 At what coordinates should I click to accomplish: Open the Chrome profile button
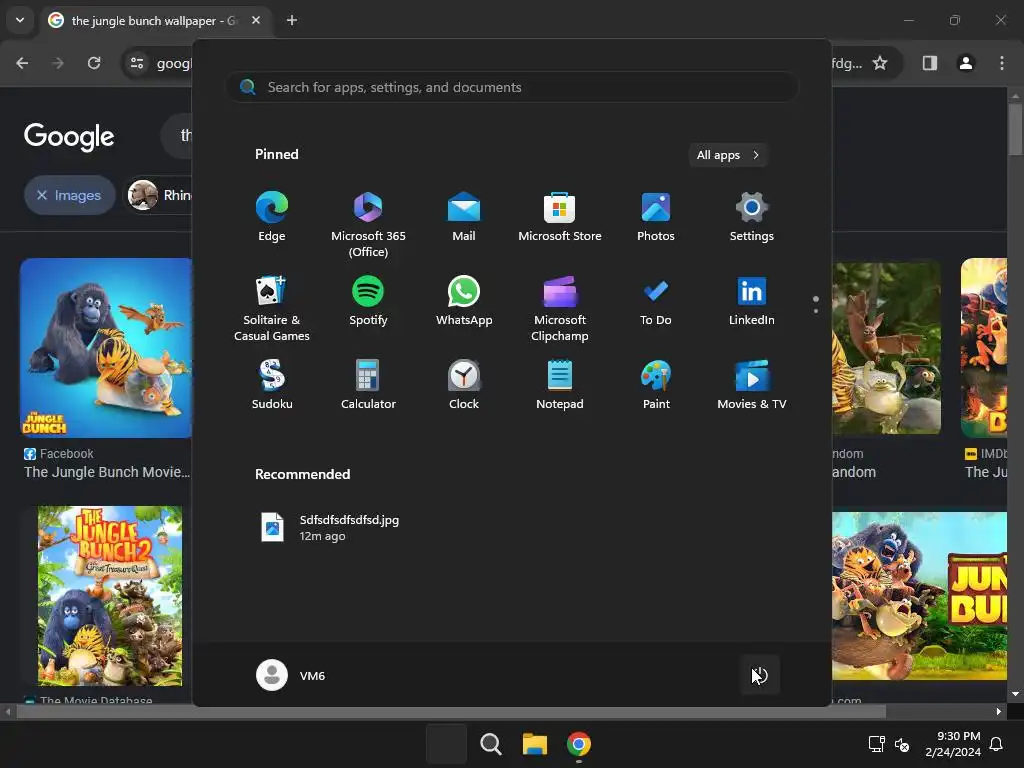pyautogui.click(x=965, y=63)
